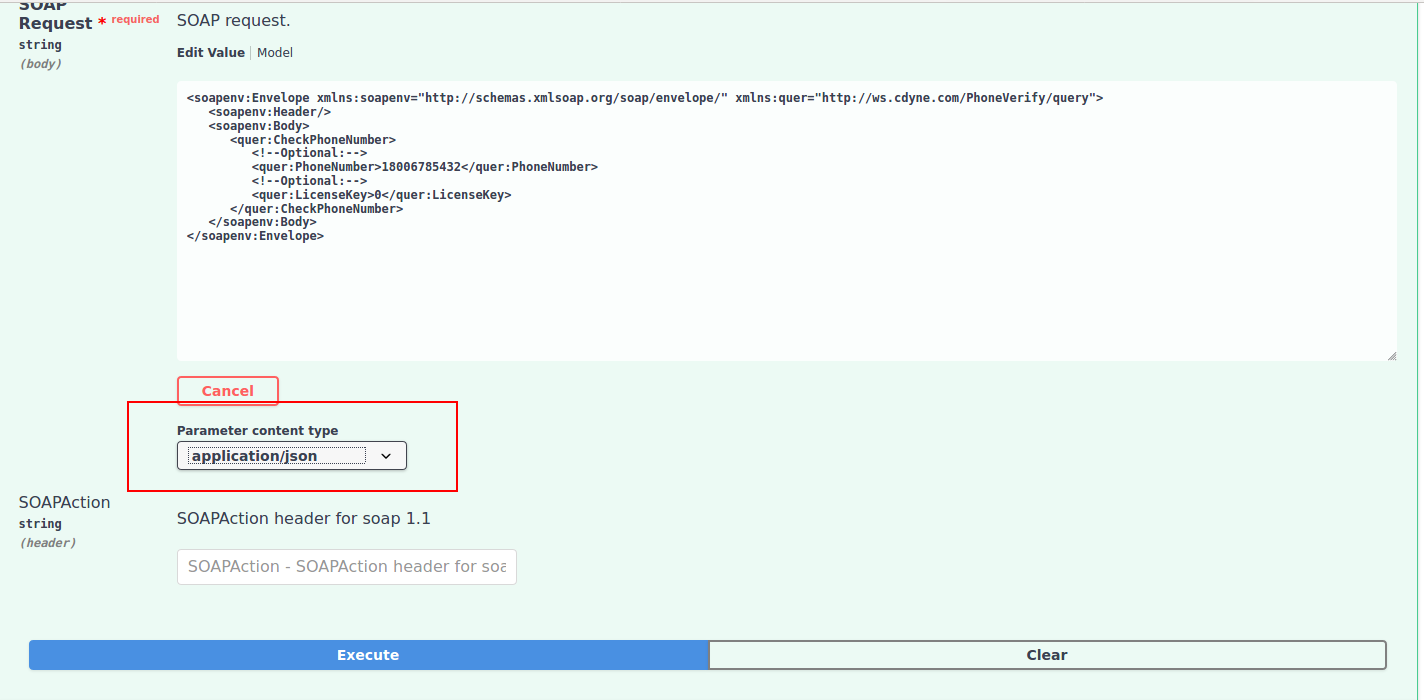The image size is (1424, 700).
Task: Grab the textarea resize handle corner
Action: (x=1391, y=355)
